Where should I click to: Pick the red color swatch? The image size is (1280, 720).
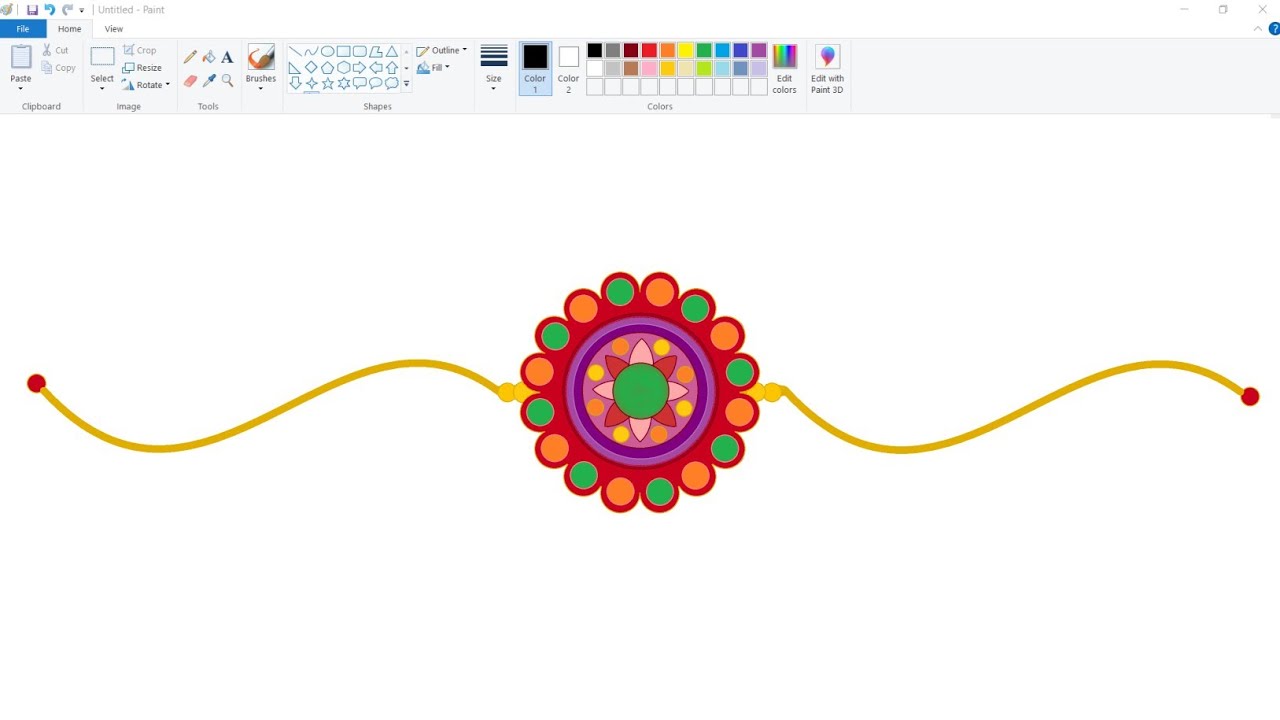point(649,50)
